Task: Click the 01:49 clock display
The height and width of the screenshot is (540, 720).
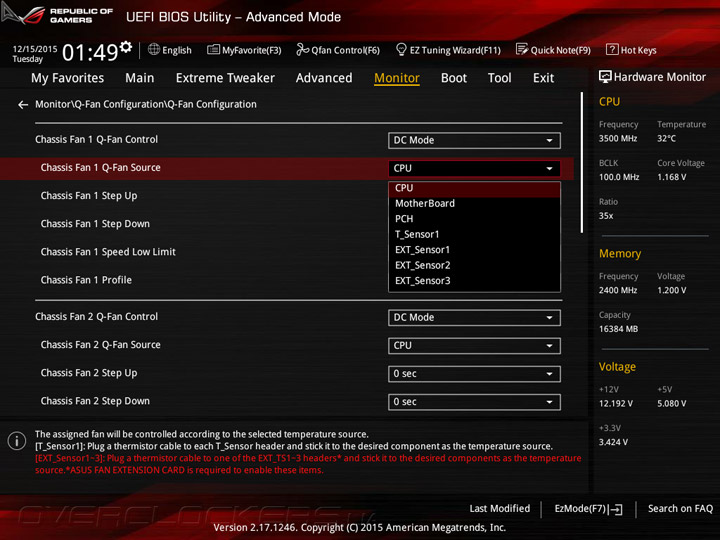Action: (90, 52)
